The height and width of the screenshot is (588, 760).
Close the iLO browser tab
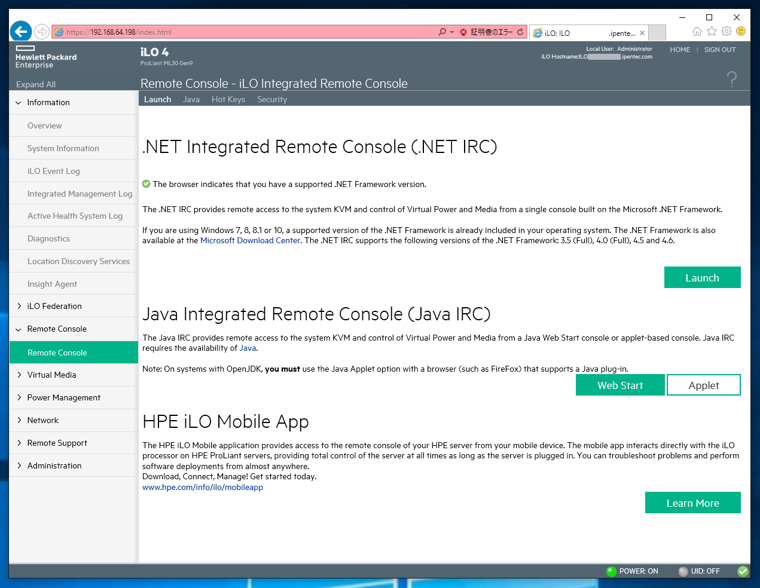(642, 33)
